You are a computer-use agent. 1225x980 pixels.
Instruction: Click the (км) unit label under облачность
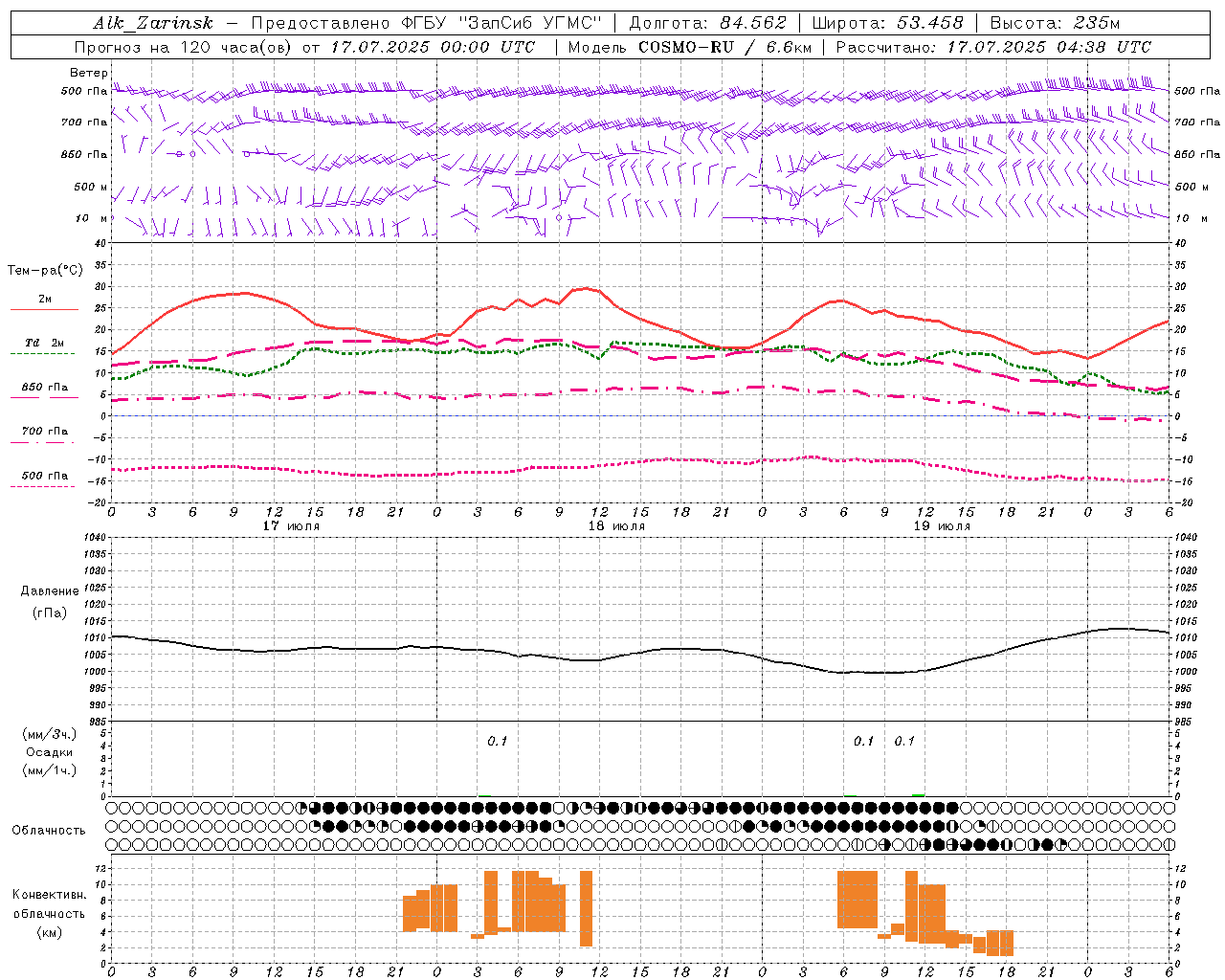(x=49, y=932)
